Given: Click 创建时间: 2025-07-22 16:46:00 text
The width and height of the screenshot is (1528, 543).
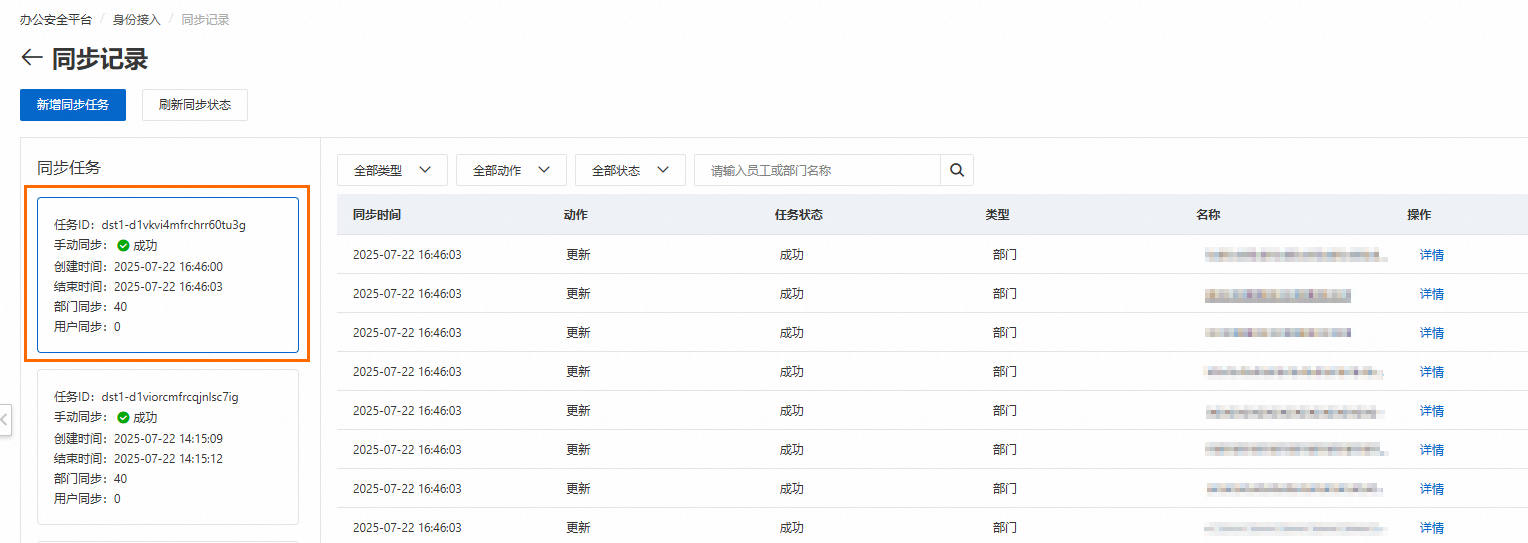Looking at the screenshot, I should [x=139, y=266].
